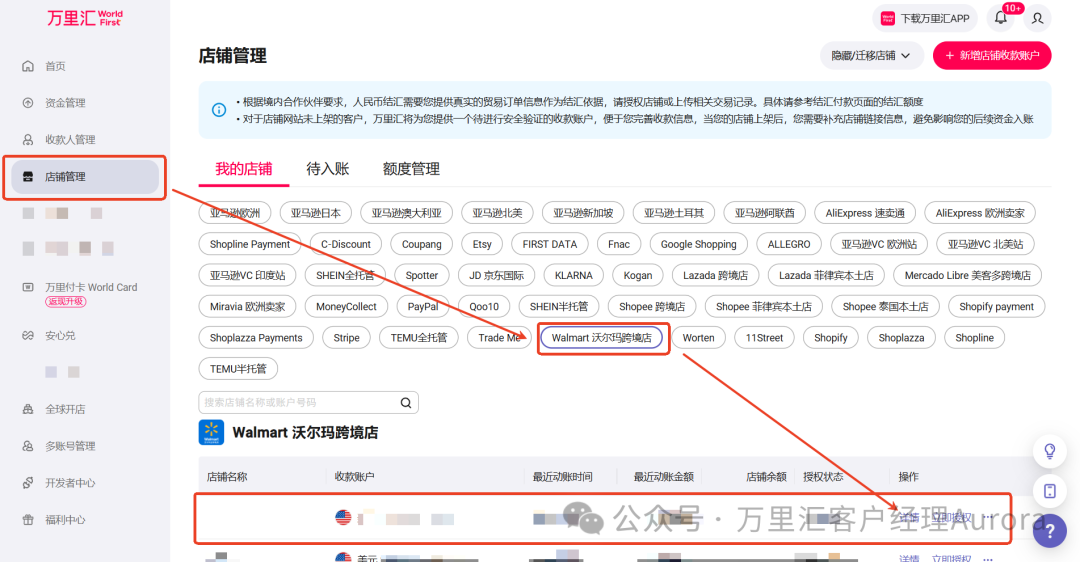Click the store name search field

point(308,403)
